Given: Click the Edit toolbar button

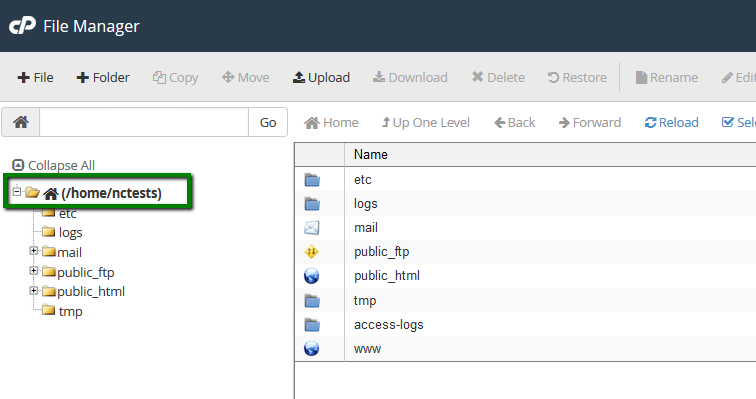Looking at the screenshot, I should 739,78.
